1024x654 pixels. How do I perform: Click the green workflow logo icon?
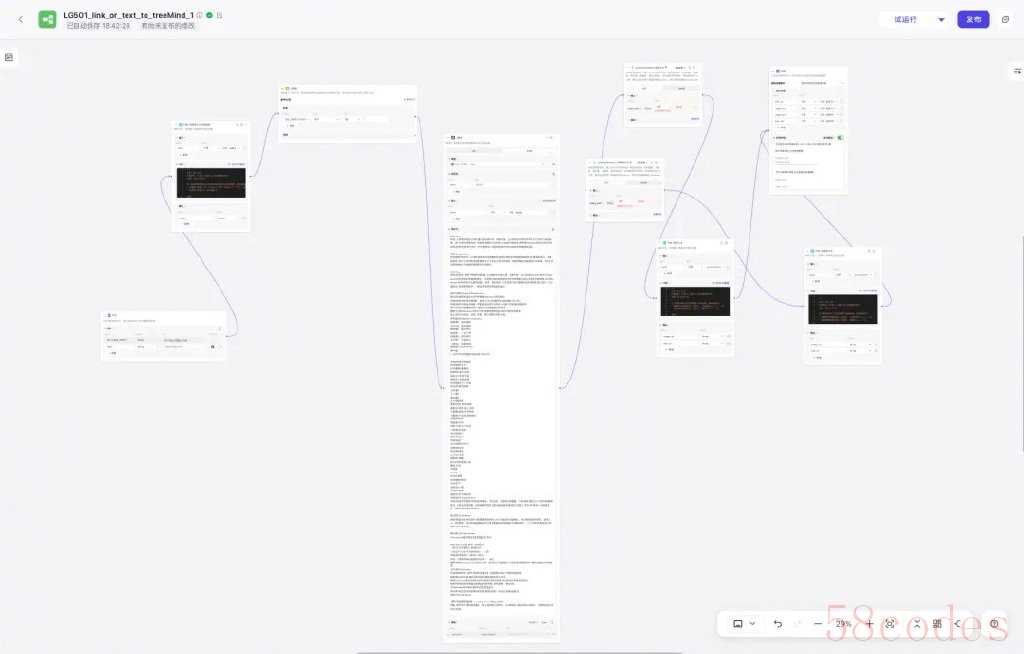(47, 20)
